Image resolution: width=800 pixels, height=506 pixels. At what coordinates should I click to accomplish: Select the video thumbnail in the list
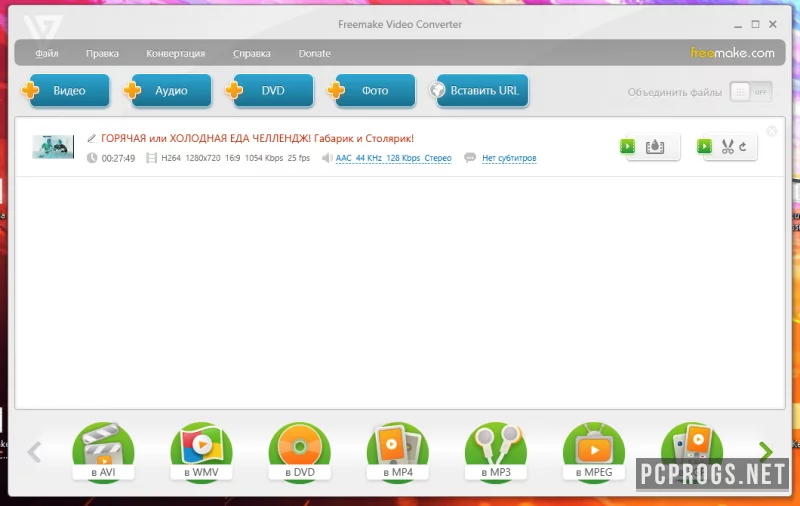click(x=53, y=147)
